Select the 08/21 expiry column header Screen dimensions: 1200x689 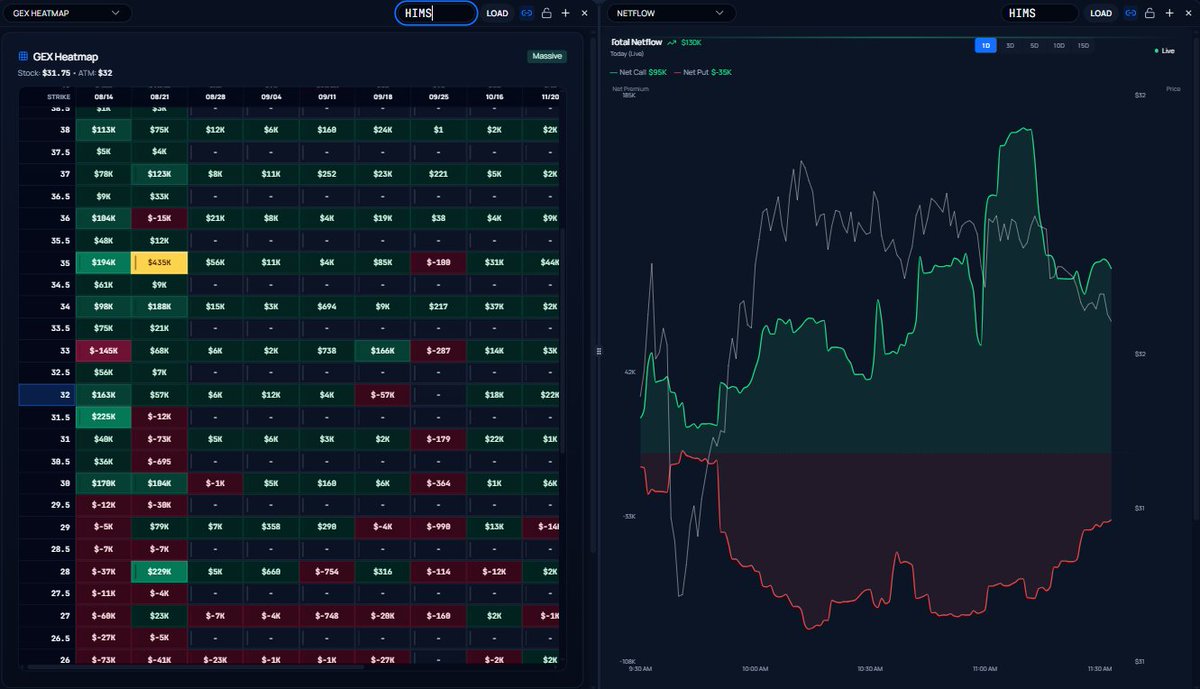(x=159, y=96)
